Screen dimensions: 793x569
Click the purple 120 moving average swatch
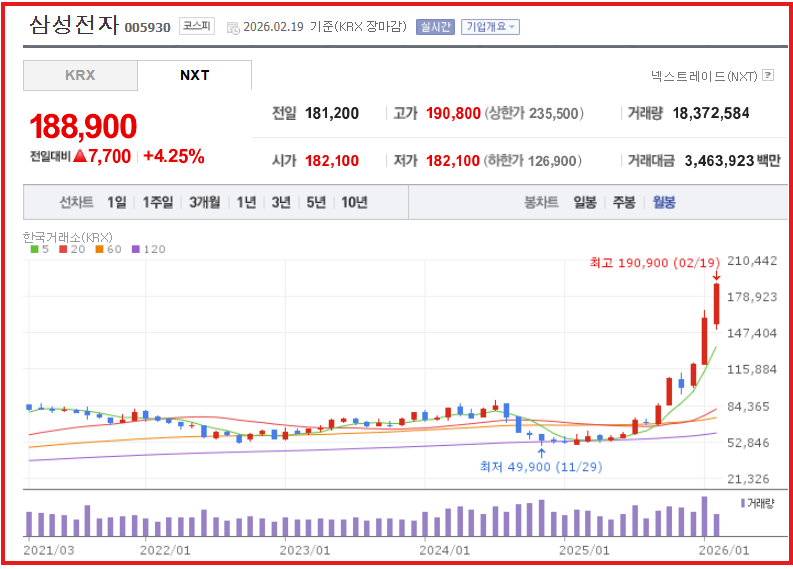[136, 249]
